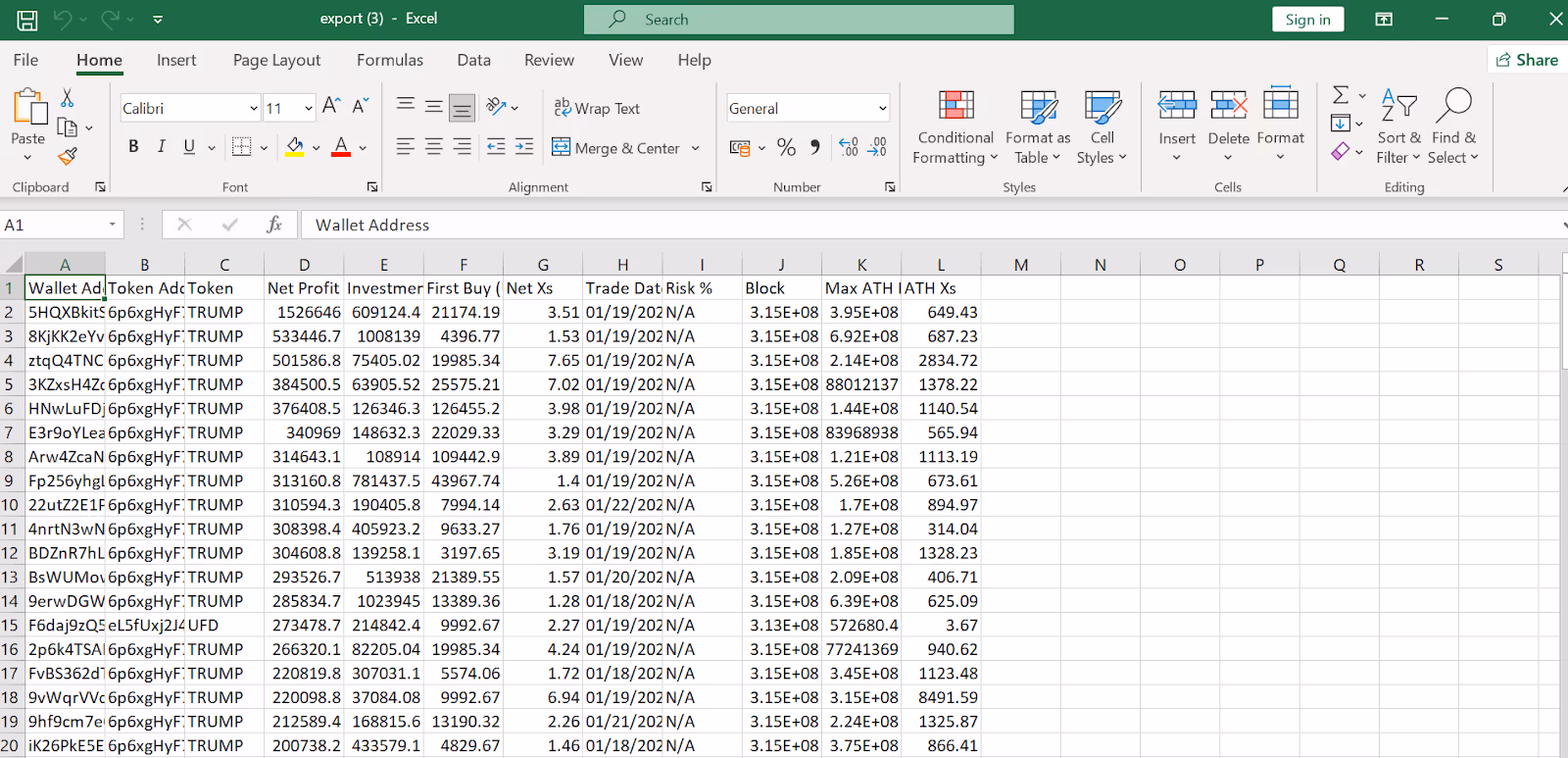Image resolution: width=1568 pixels, height=758 pixels.
Task: Apply the red font color swatch
Action: tap(341, 147)
